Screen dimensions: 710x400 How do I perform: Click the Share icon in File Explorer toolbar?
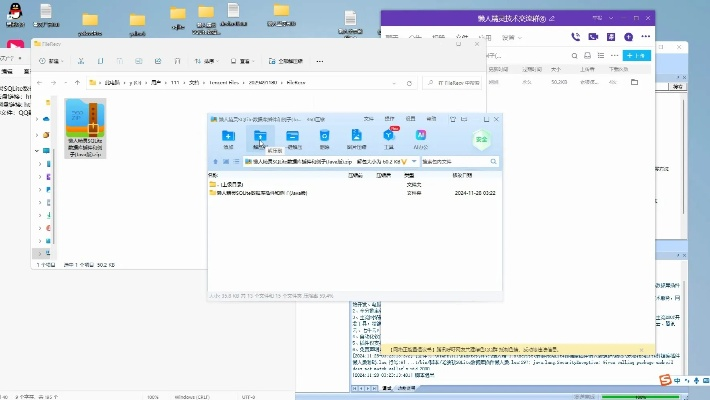[x=158, y=61]
